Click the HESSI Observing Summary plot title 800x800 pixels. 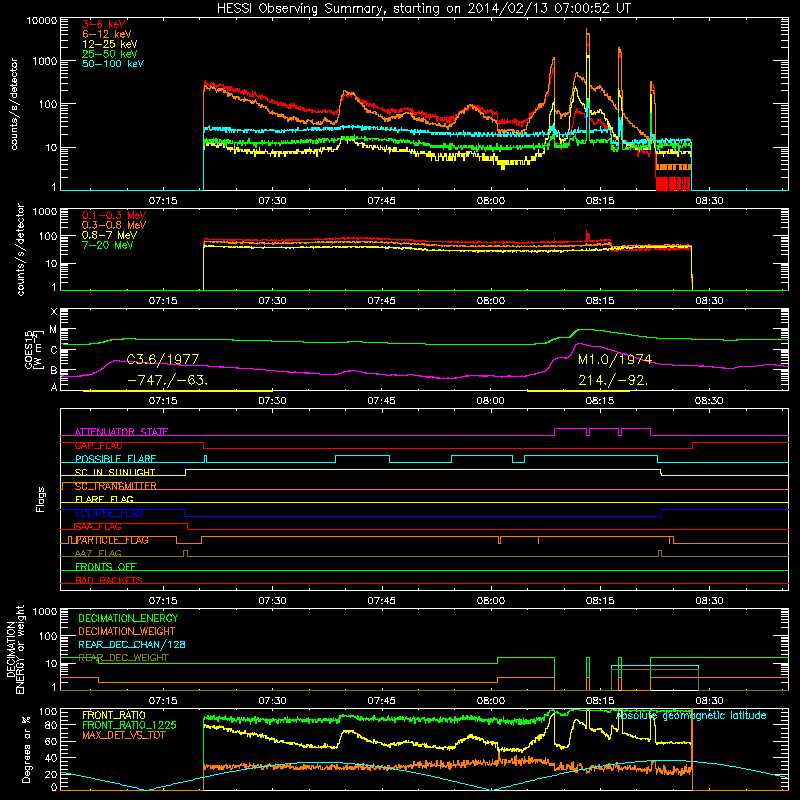pos(423,8)
